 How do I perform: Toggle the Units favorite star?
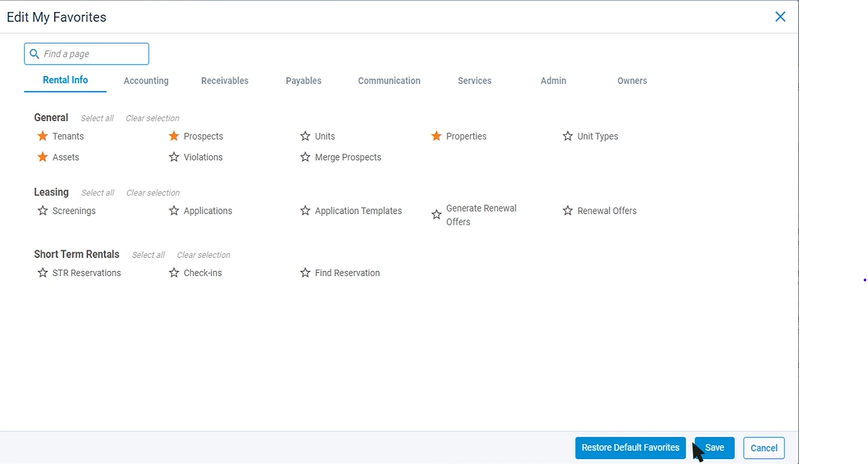tap(305, 136)
